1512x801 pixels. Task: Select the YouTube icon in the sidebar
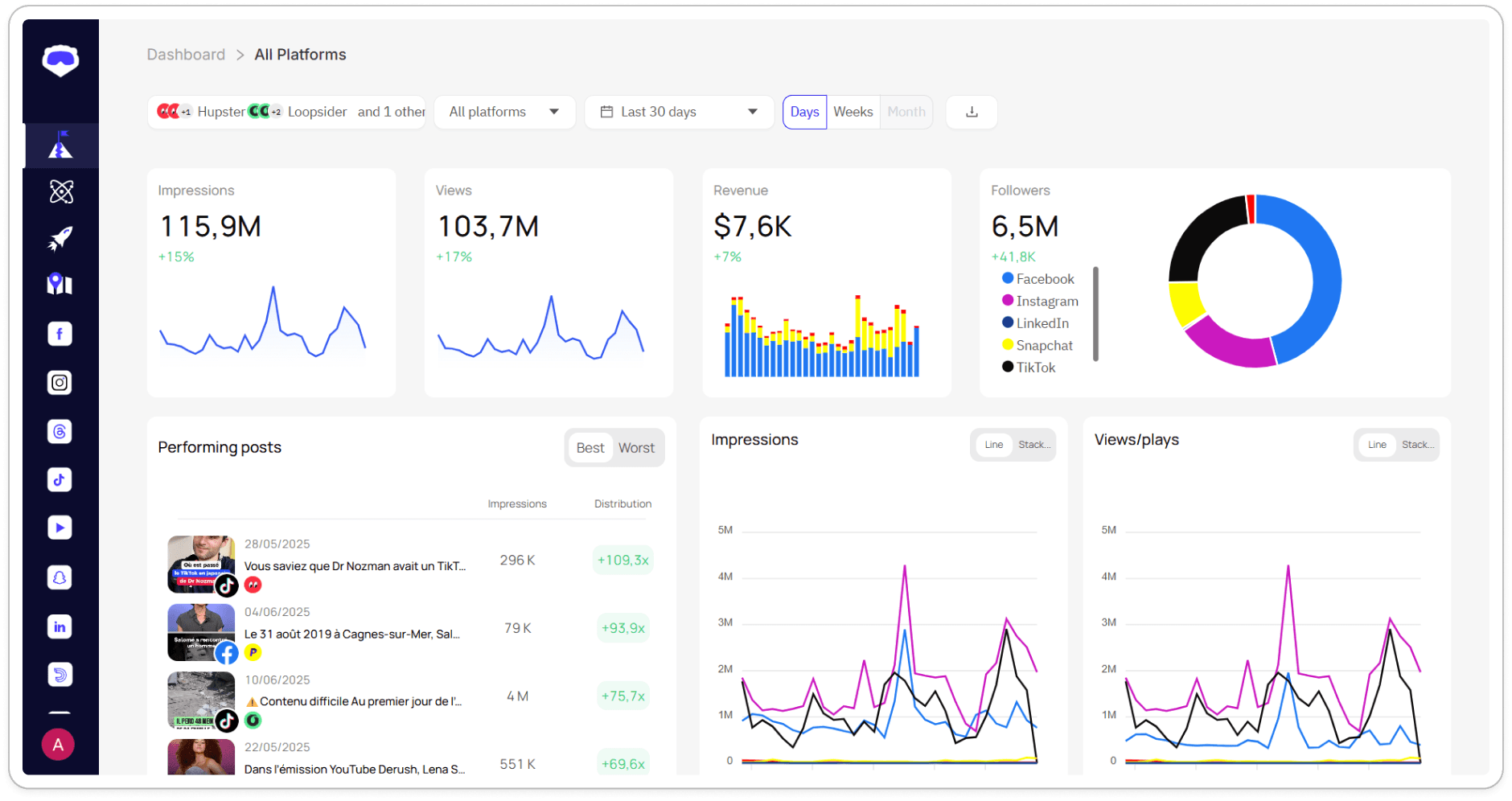pyautogui.click(x=60, y=528)
